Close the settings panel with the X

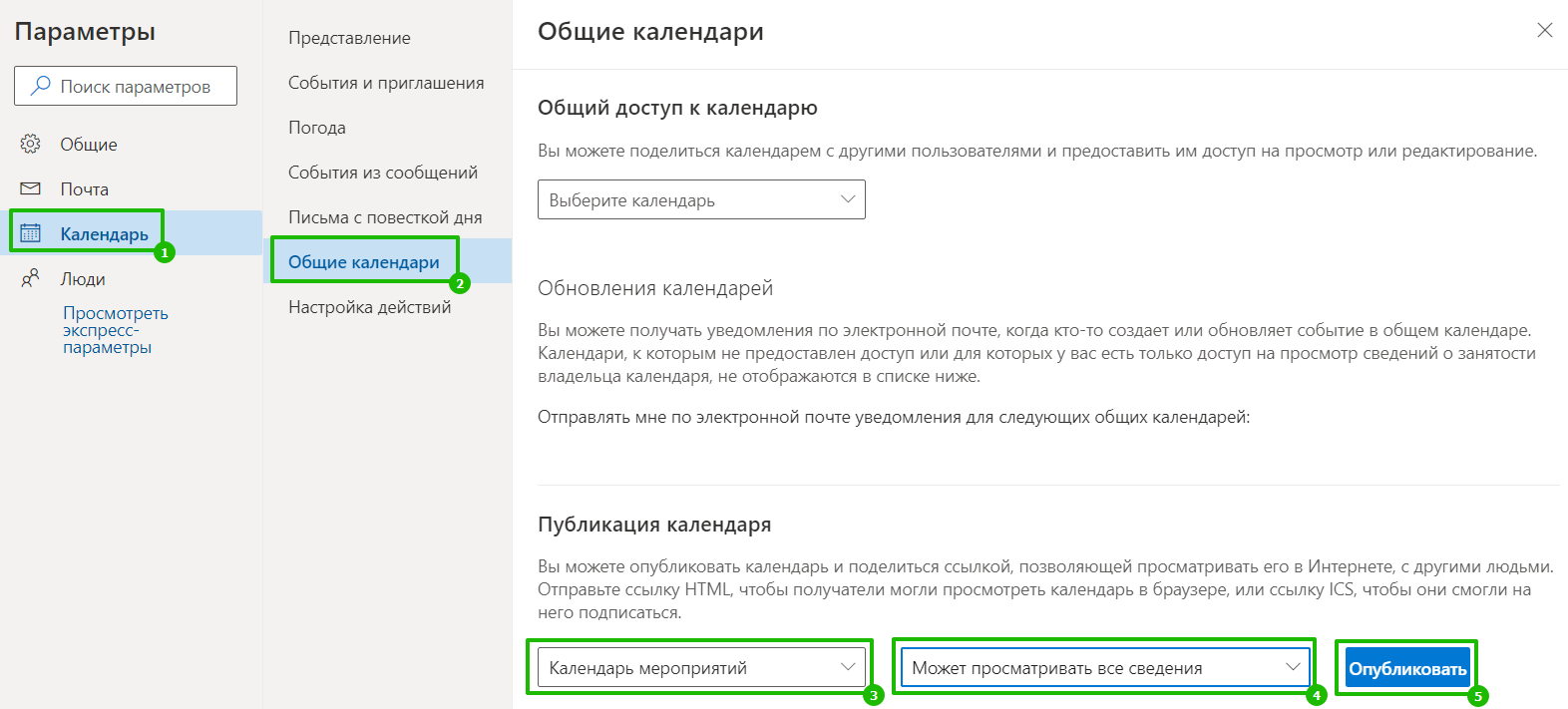pyautogui.click(x=1544, y=30)
